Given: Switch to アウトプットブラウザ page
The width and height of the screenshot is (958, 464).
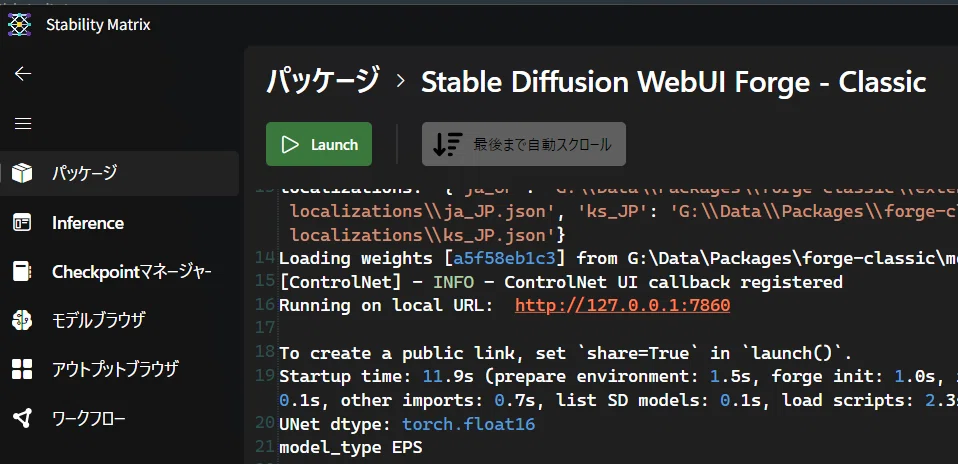Looking at the screenshot, I should click(119, 369).
